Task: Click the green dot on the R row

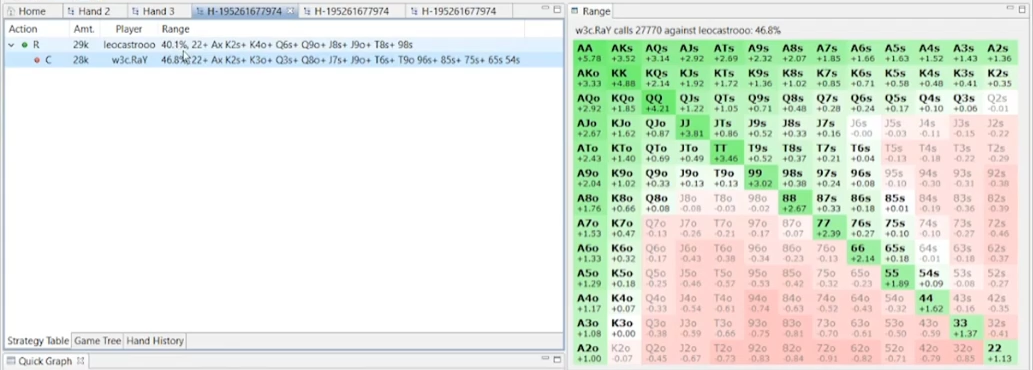Action: pyautogui.click(x=25, y=45)
